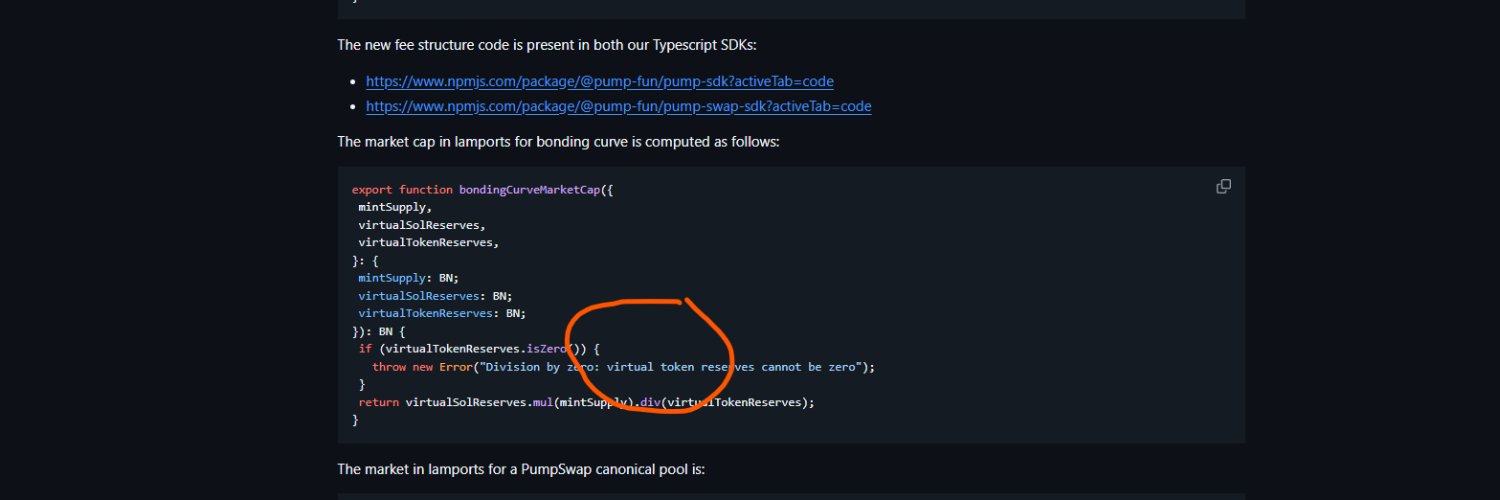Copy the bondingCurveMarketCap code block
Viewport: 1500px width, 500px height.
pos(1223,187)
